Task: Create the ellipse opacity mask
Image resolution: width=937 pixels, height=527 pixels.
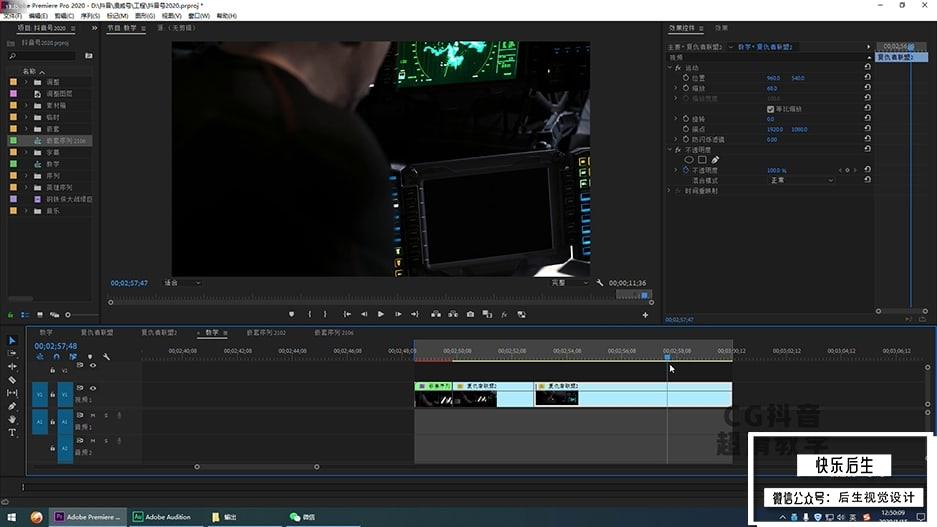Action: 688,160
